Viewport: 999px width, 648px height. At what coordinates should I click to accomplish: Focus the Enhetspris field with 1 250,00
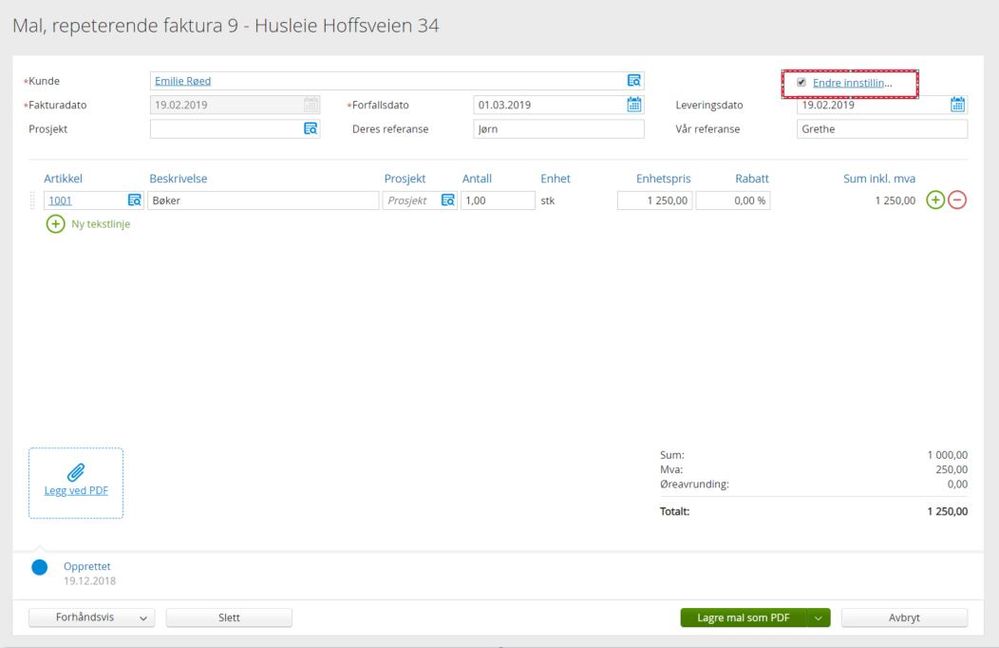tap(654, 200)
